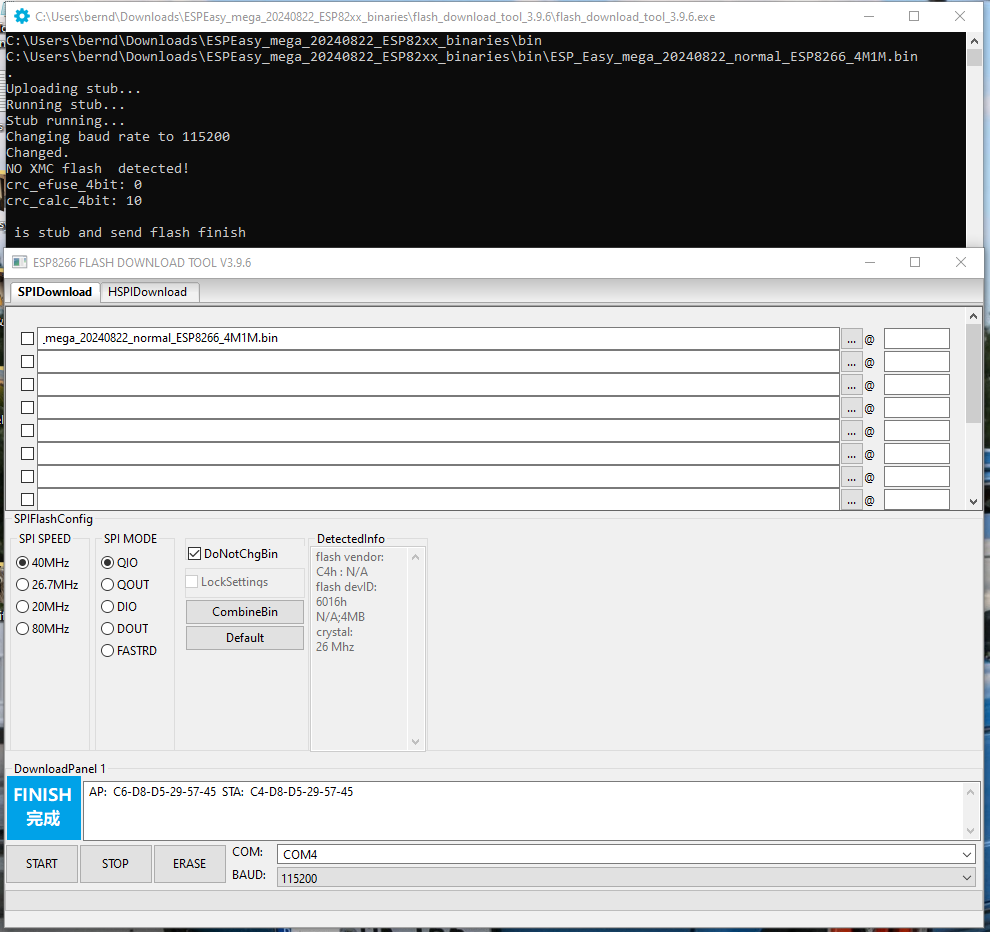The image size is (990, 932).
Task: Click the file path field containing ESP8266_4M1M.bin
Action: pos(438,338)
